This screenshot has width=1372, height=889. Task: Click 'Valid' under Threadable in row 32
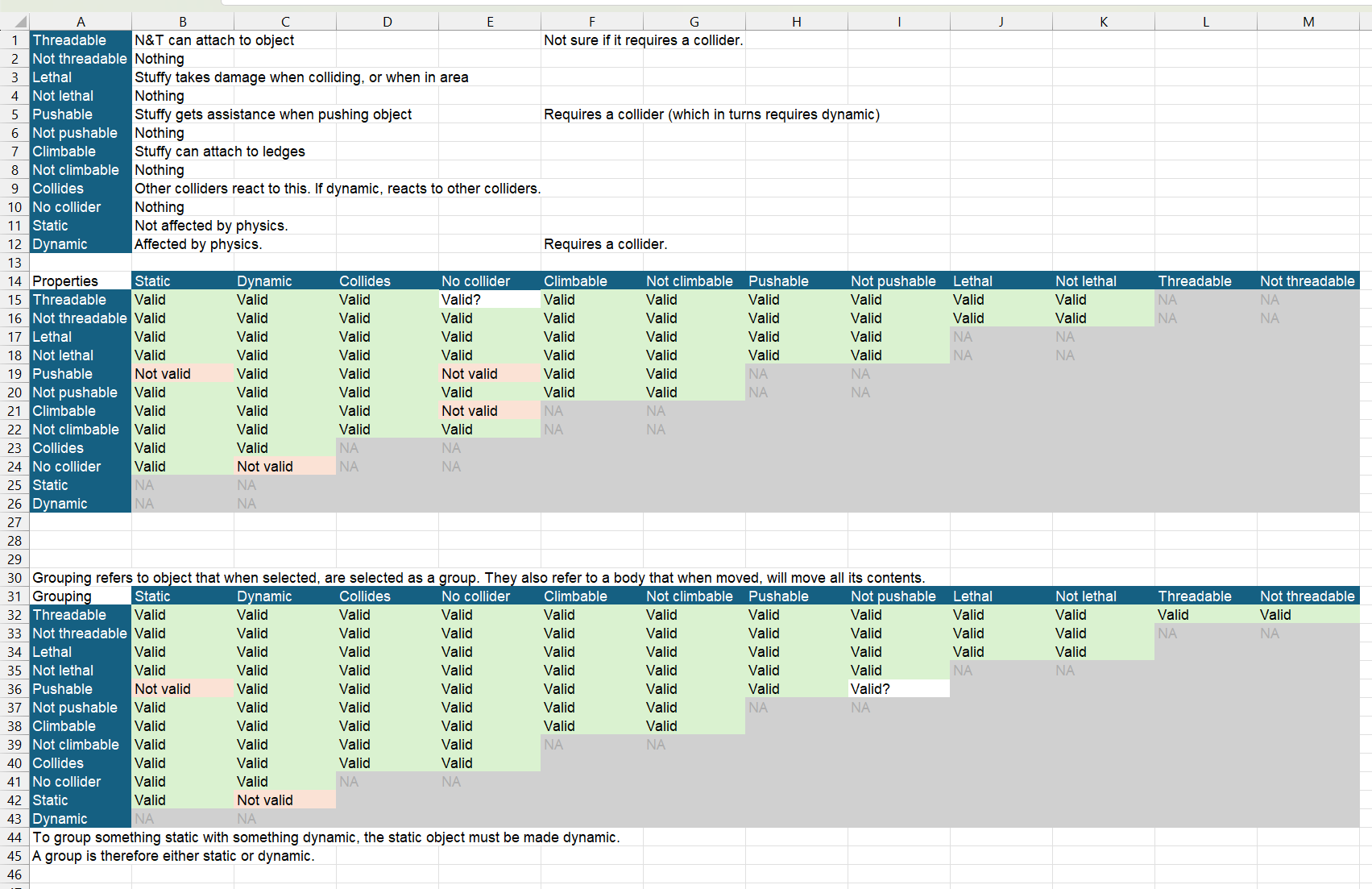pos(1206,615)
